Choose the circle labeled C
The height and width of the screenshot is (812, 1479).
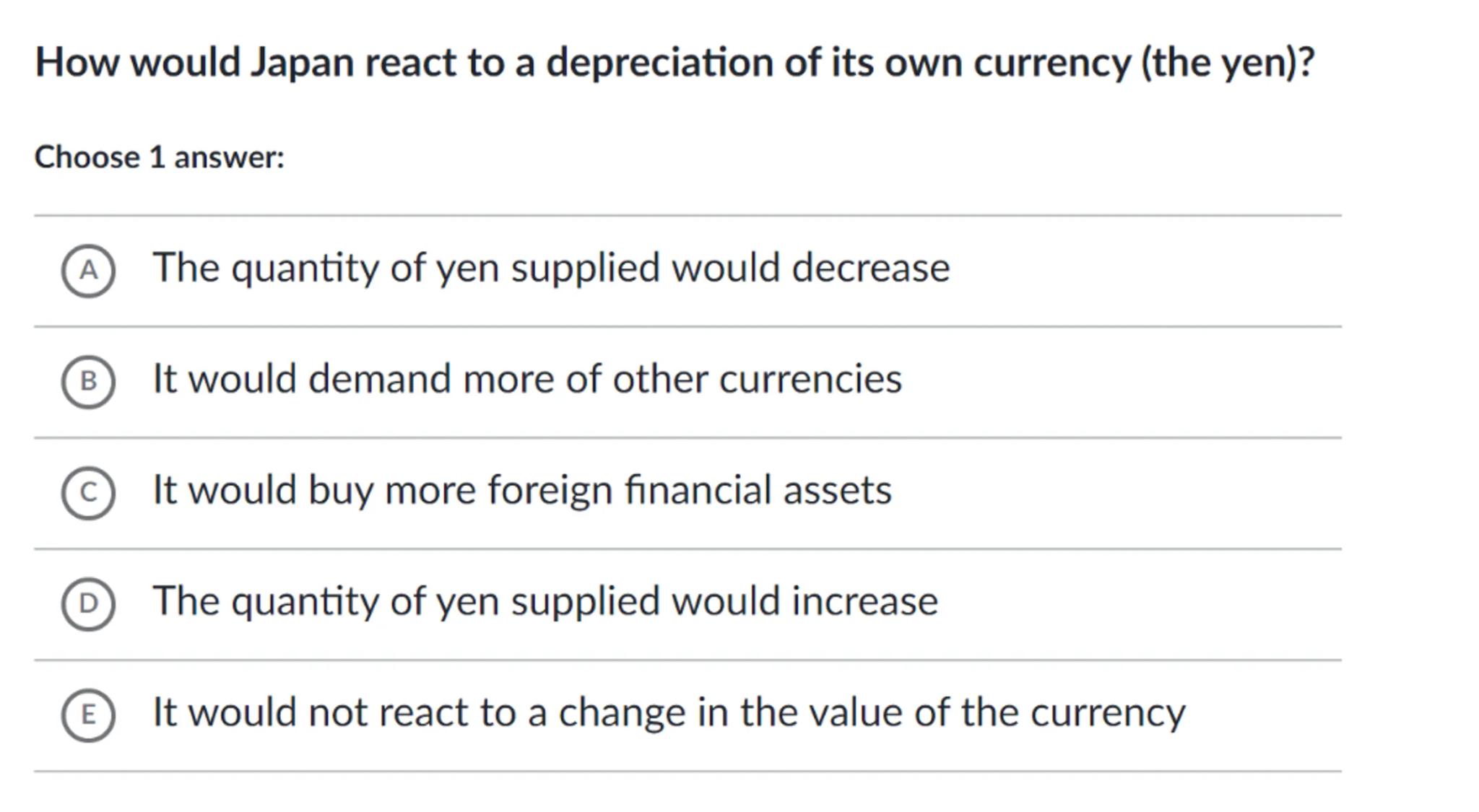88,493
